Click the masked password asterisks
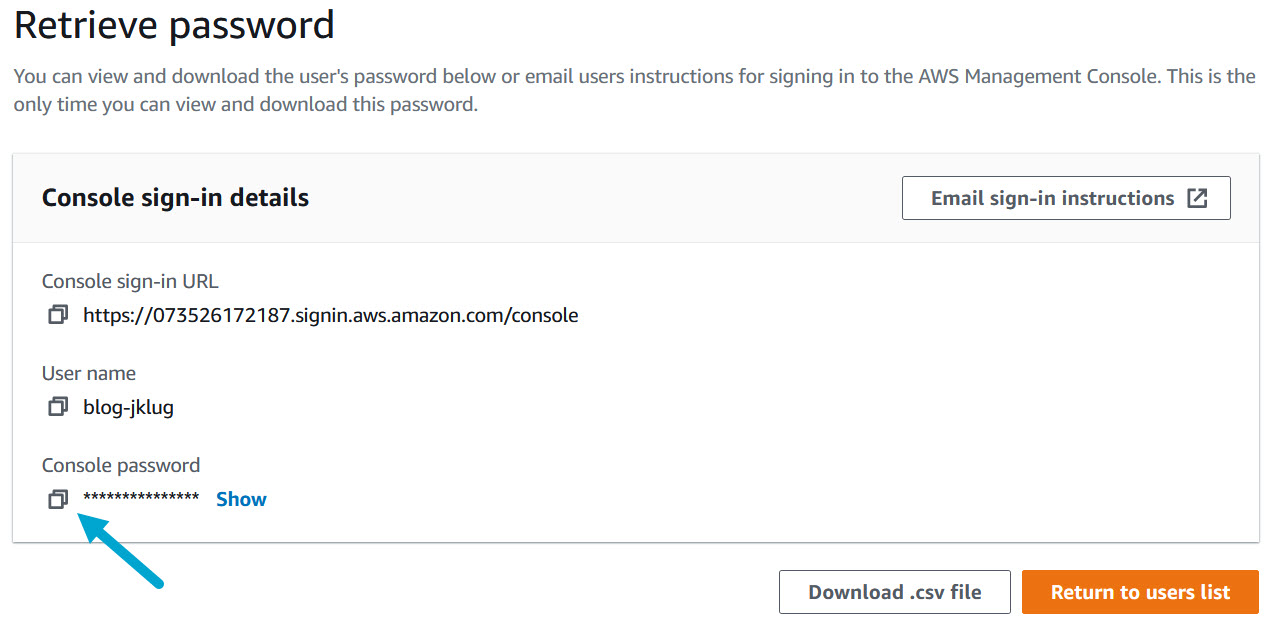Screen dimensions: 1268x624 (x=141, y=498)
